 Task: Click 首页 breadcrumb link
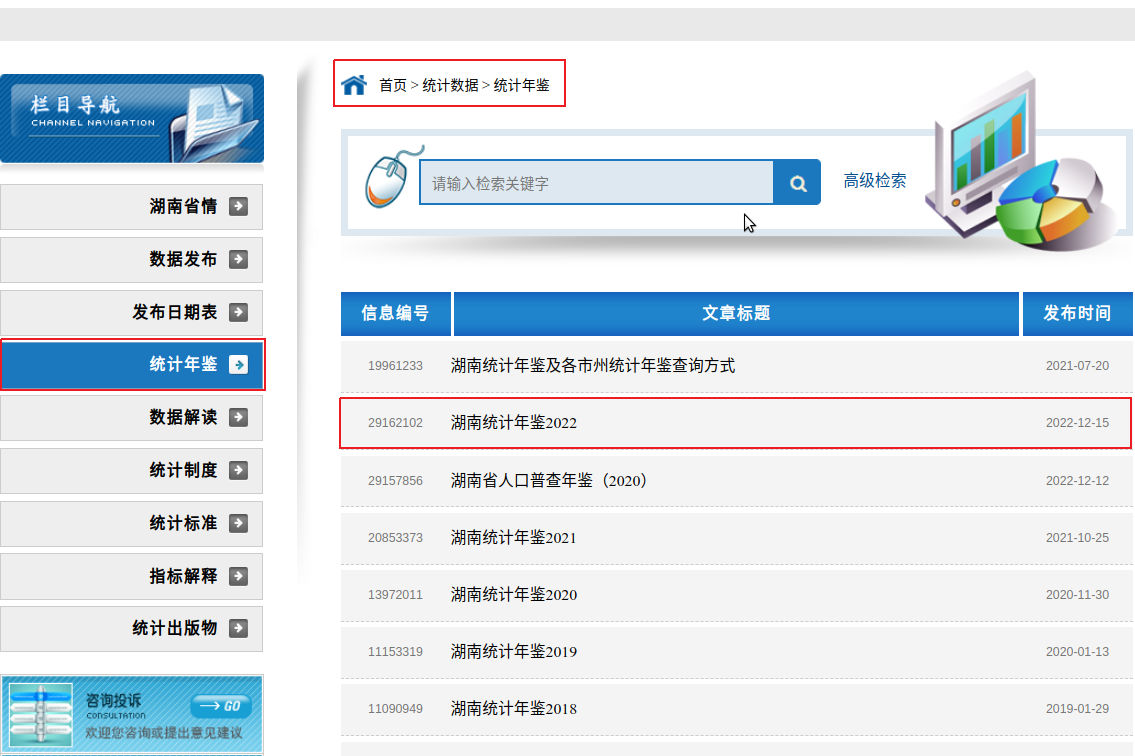tap(393, 86)
